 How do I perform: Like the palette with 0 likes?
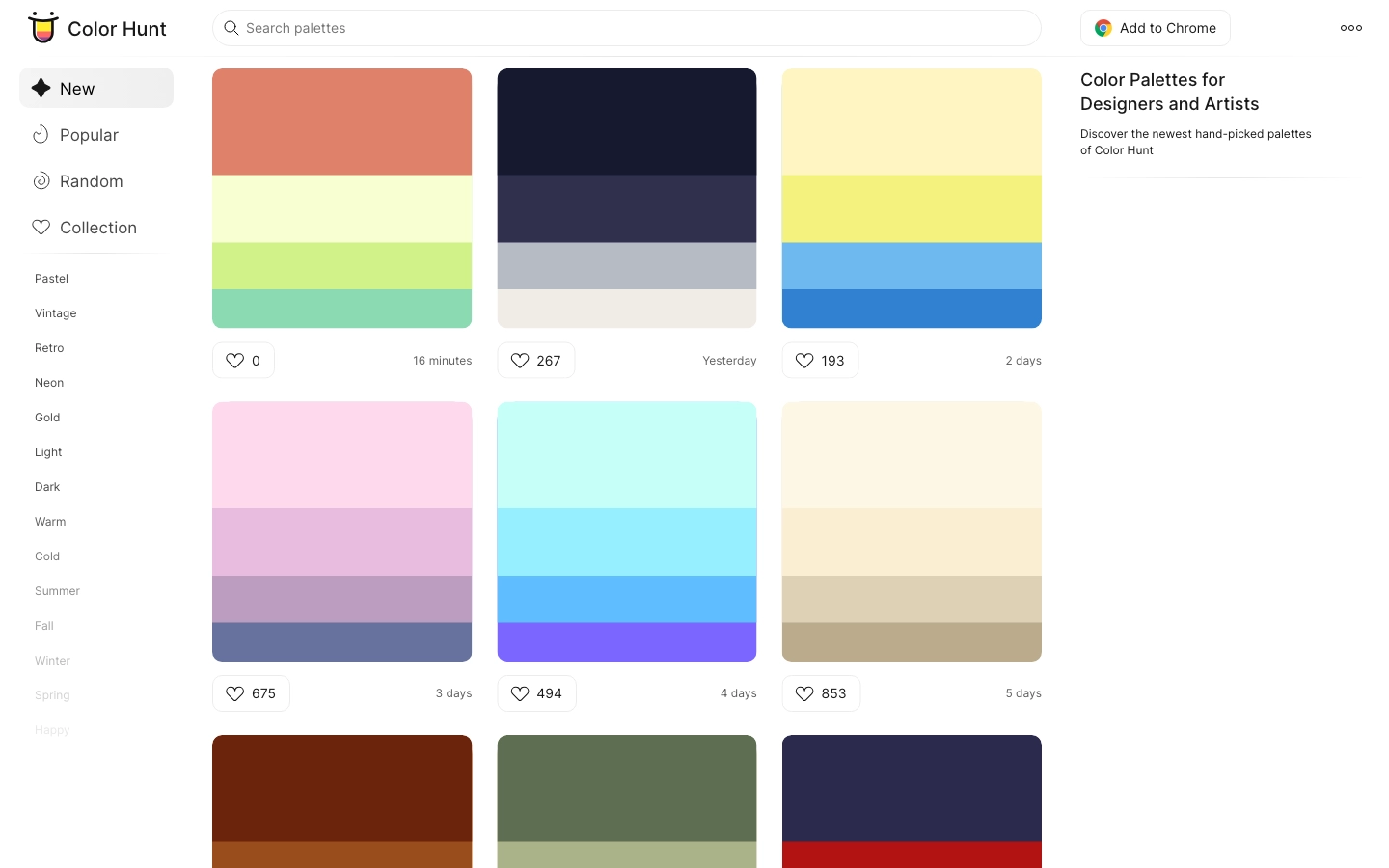pyautogui.click(x=243, y=361)
